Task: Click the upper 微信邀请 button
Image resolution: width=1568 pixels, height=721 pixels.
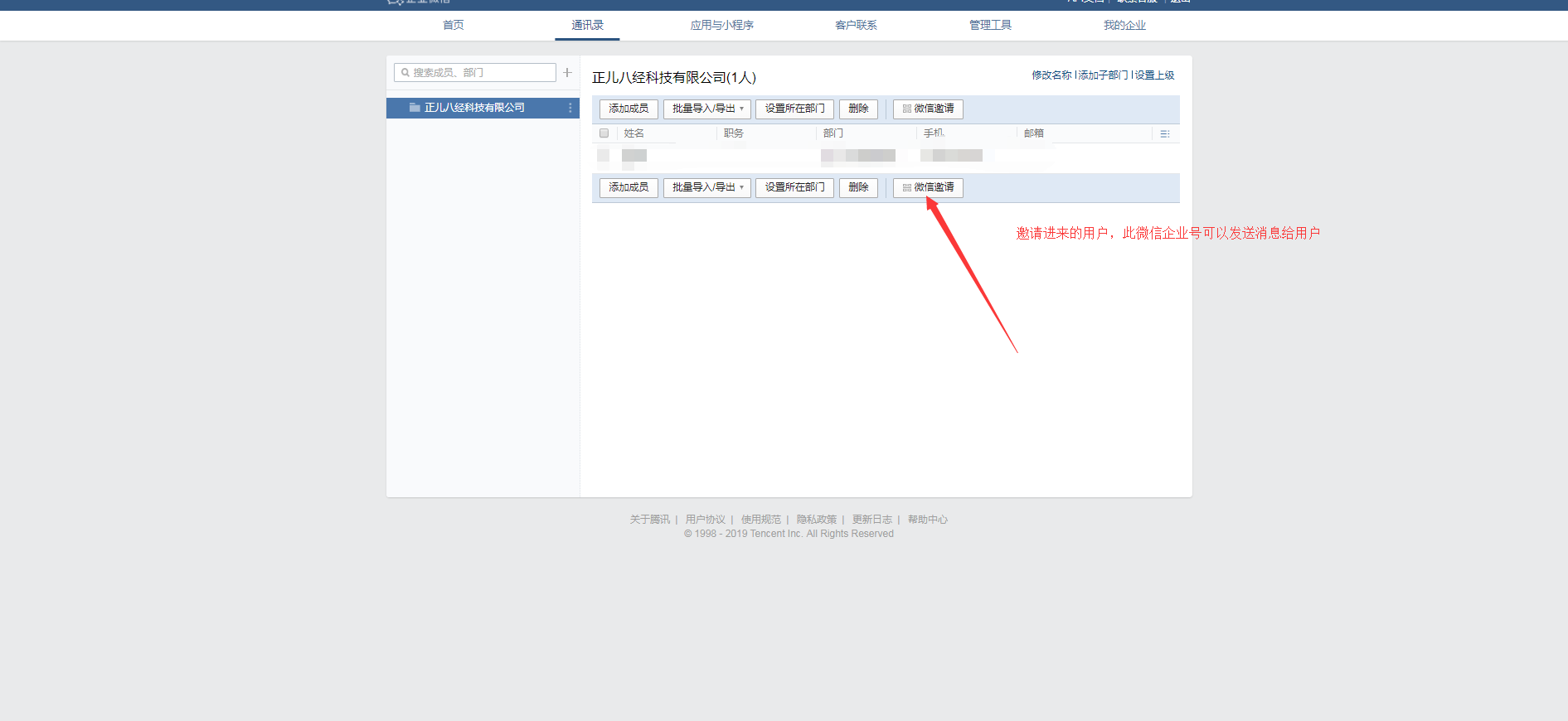Action: (x=928, y=109)
